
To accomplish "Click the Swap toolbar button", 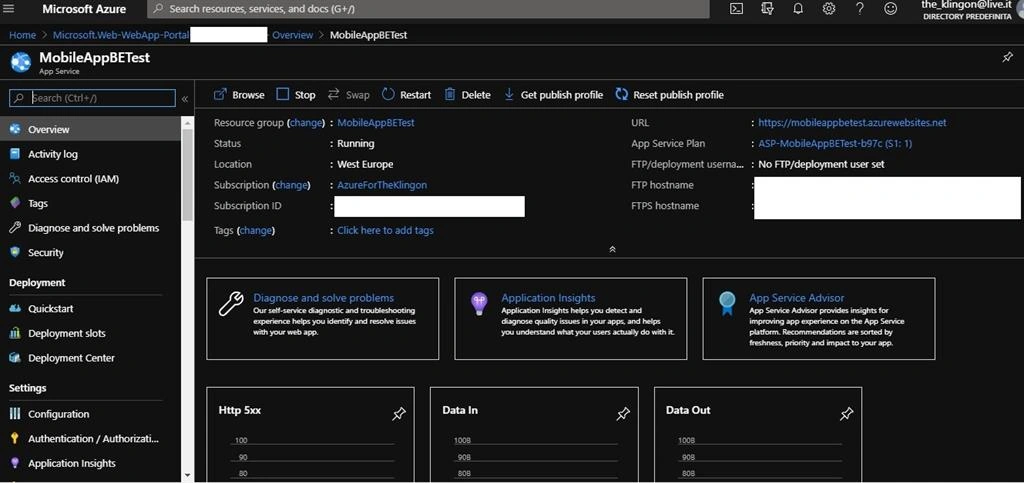I will [x=349, y=95].
